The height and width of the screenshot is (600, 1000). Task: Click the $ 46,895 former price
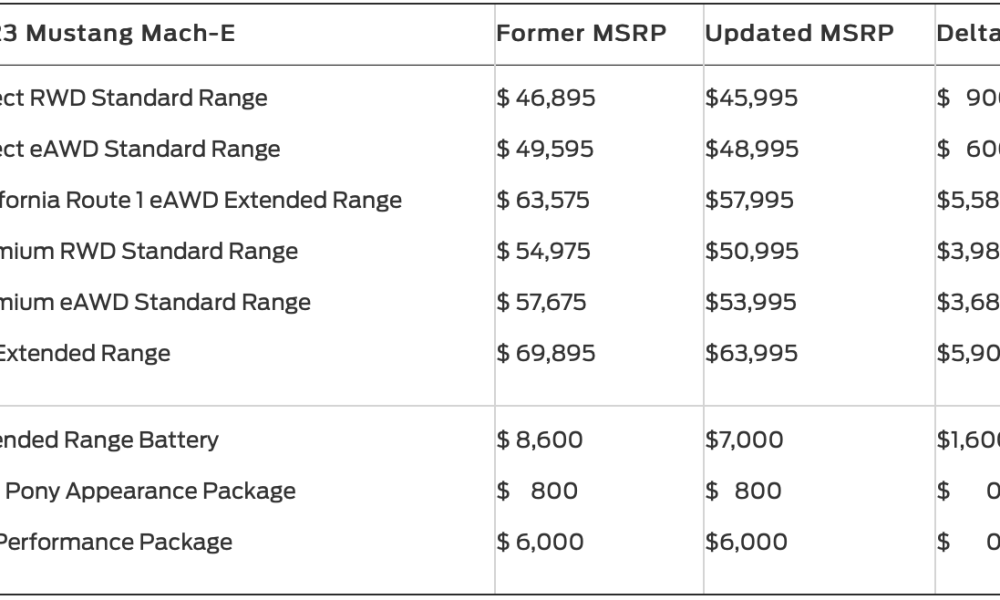pyautogui.click(x=545, y=98)
